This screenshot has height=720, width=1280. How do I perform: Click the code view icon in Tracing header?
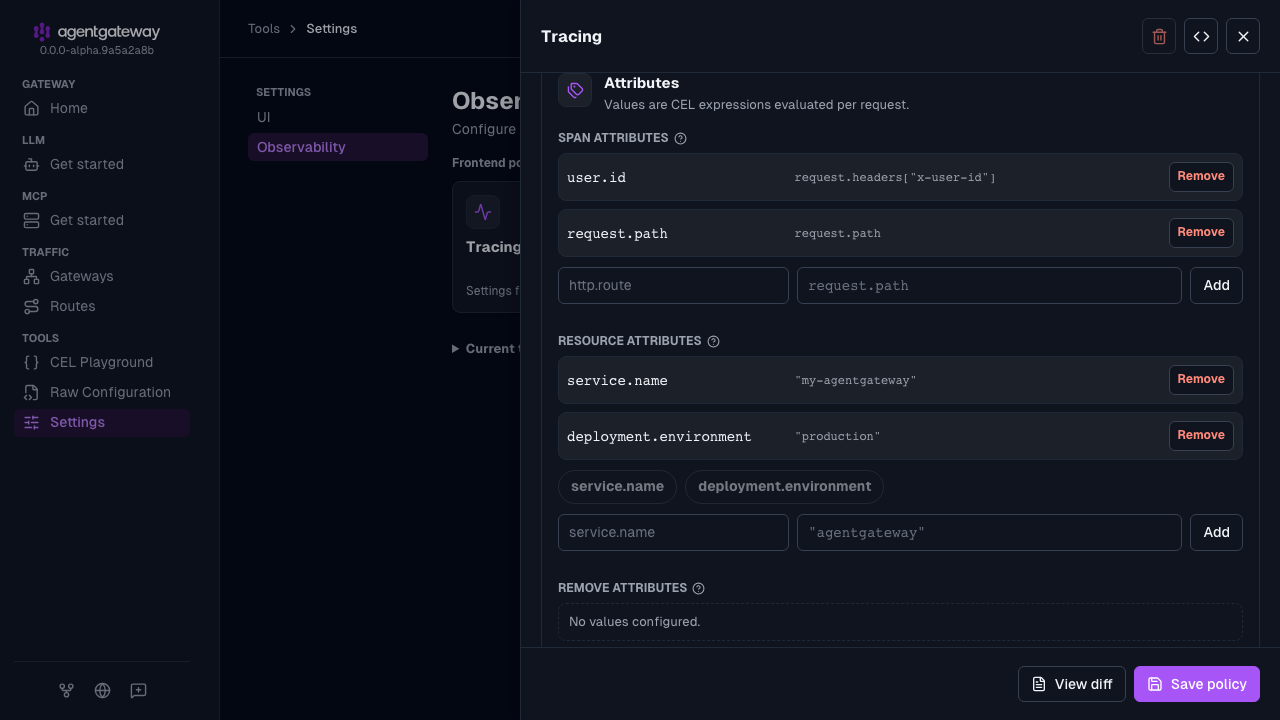(1201, 36)
